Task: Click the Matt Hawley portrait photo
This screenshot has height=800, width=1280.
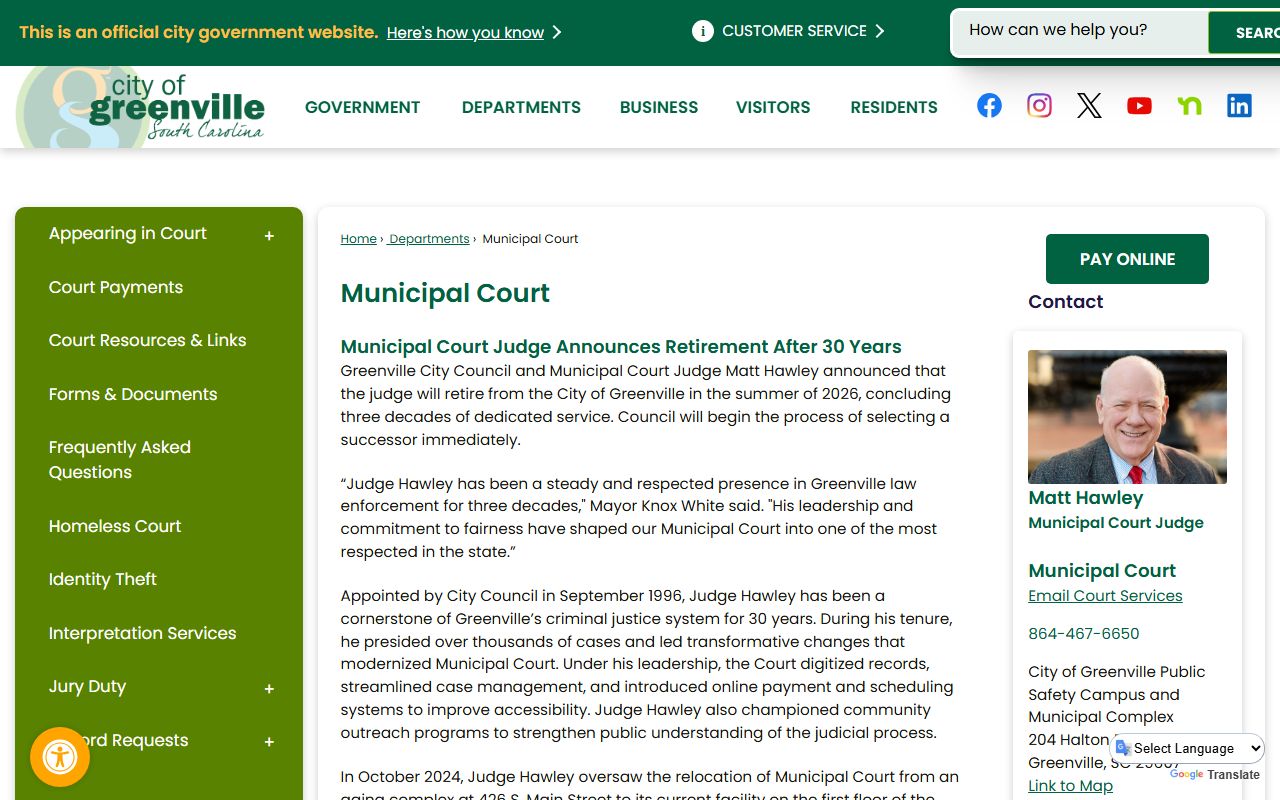Action: [x=1127, y=417]
